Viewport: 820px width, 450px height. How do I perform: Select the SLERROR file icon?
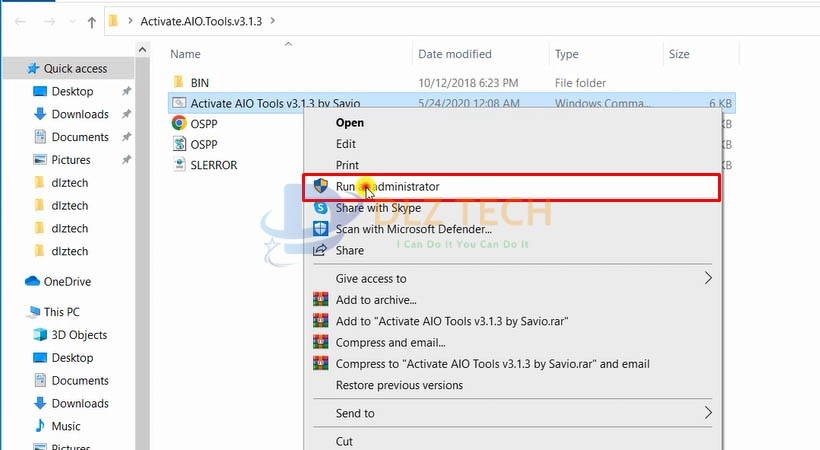[x=179, y=164]
